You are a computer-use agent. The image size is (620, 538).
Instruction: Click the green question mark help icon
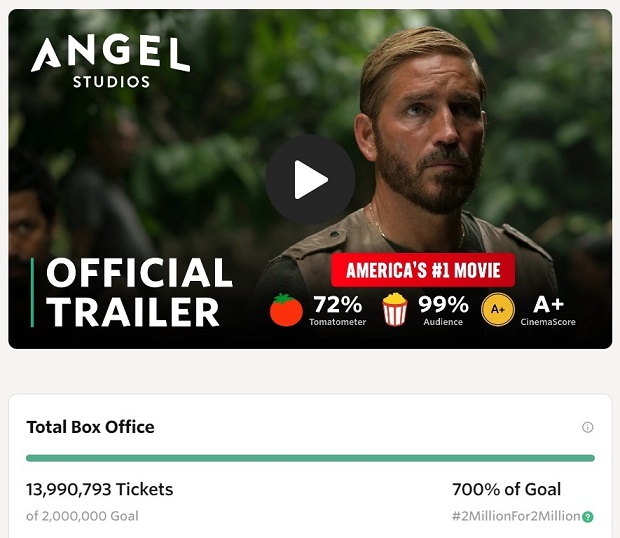[588, 517]
